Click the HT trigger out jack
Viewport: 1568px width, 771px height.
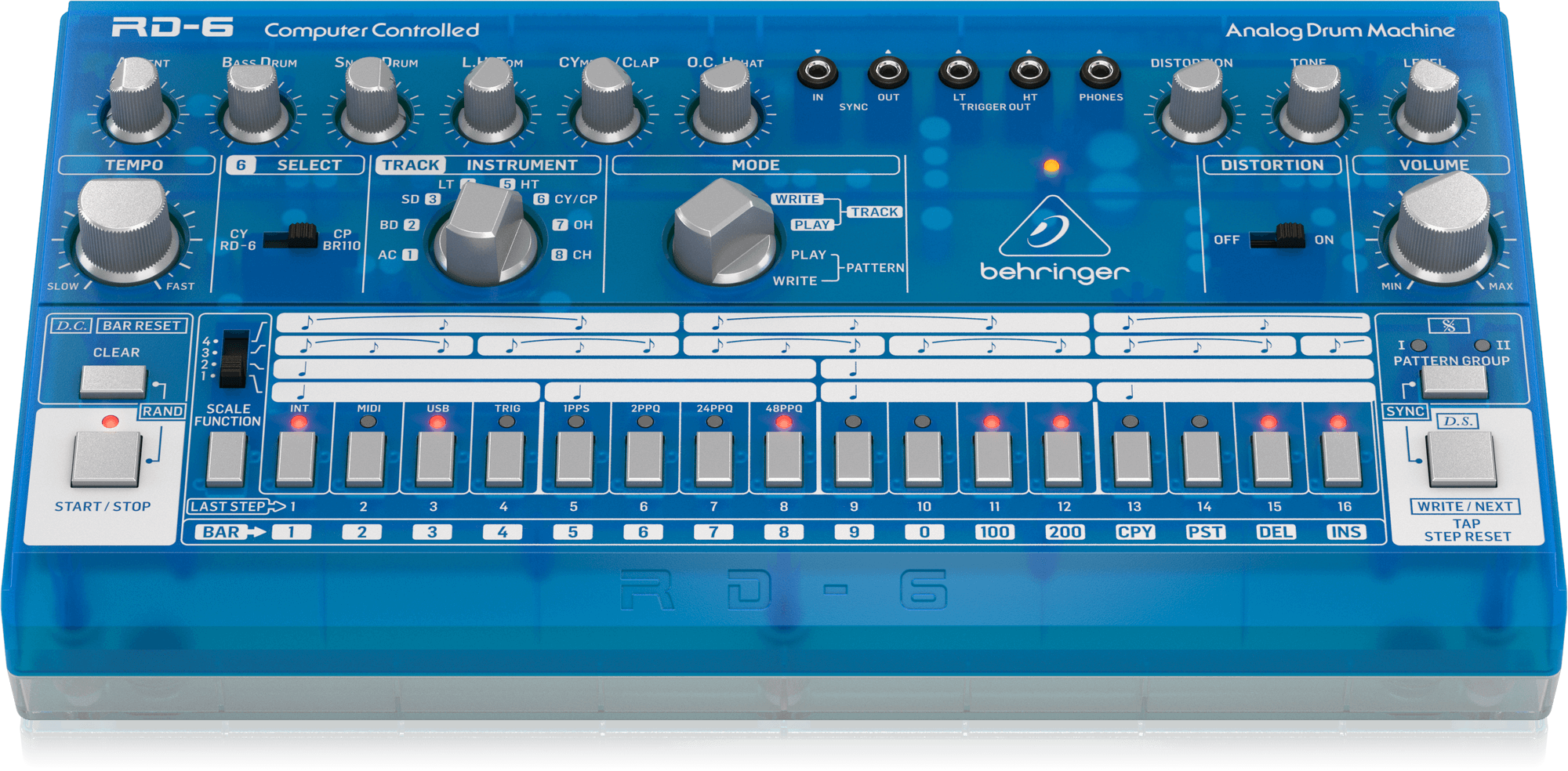tap(1029, 73)
